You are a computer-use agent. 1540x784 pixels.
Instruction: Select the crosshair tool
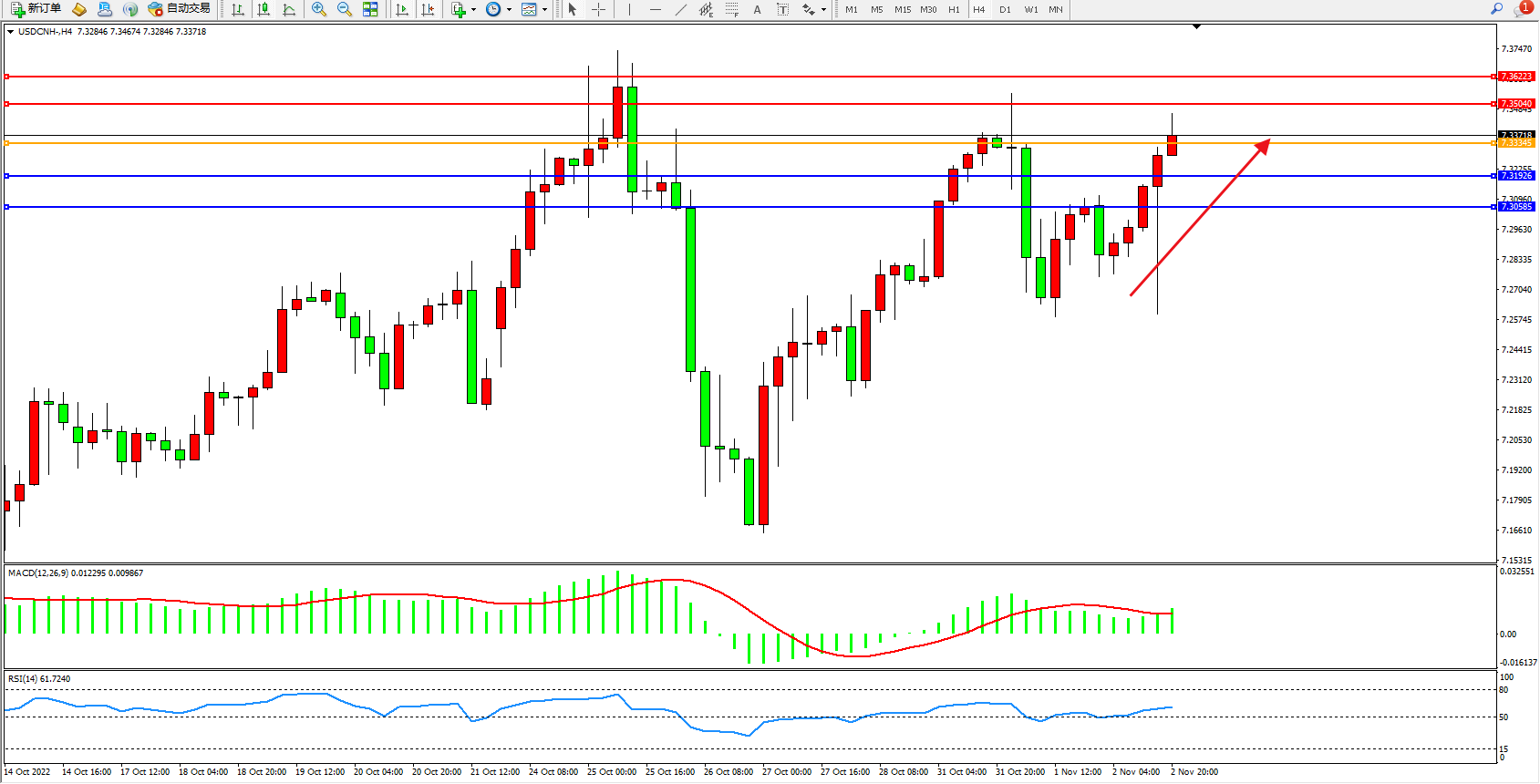tap(599, 9)
